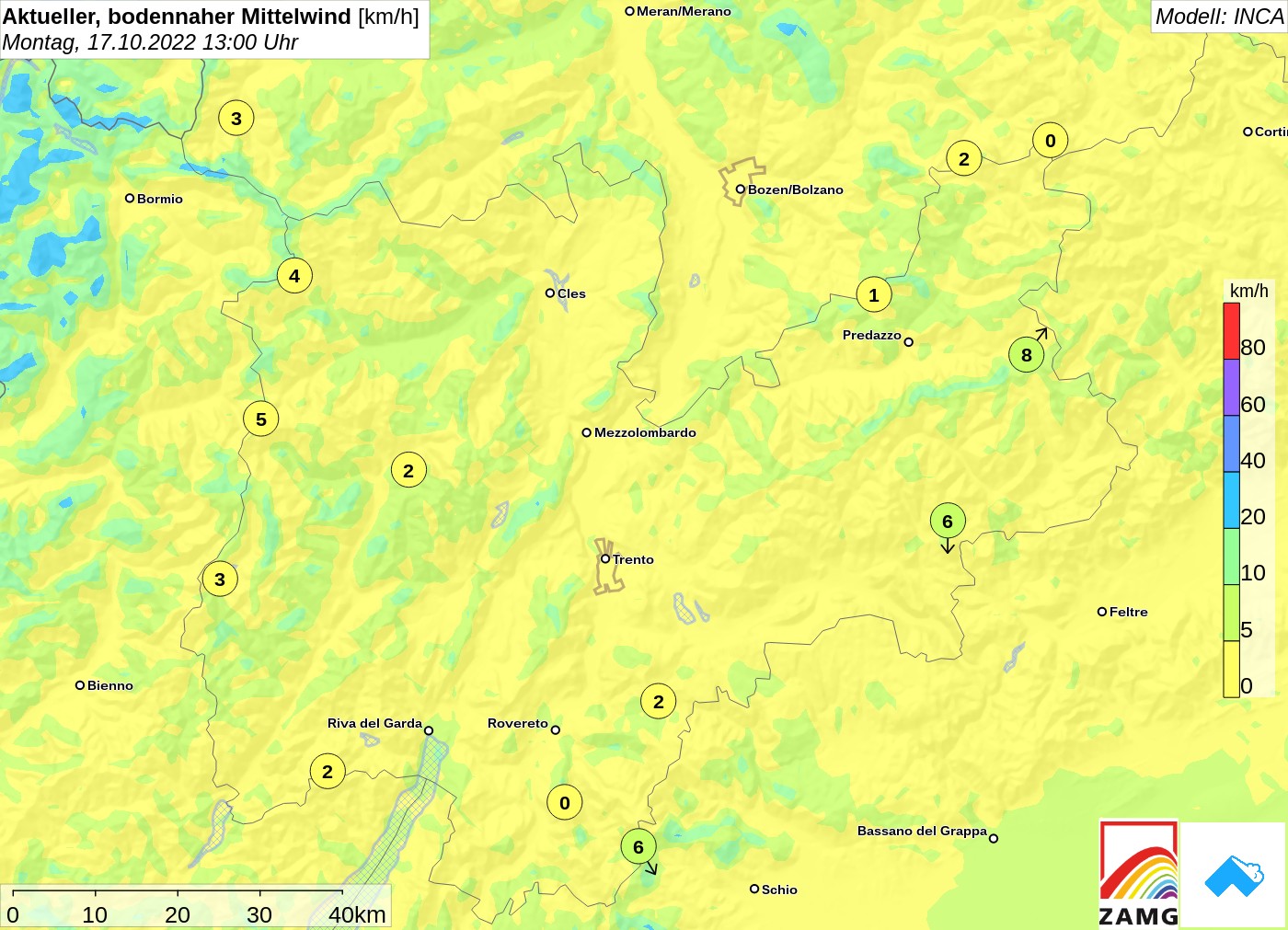1288x930 pixels.
Task: Click the '40km' scale bar label
Action: (357, 914)
